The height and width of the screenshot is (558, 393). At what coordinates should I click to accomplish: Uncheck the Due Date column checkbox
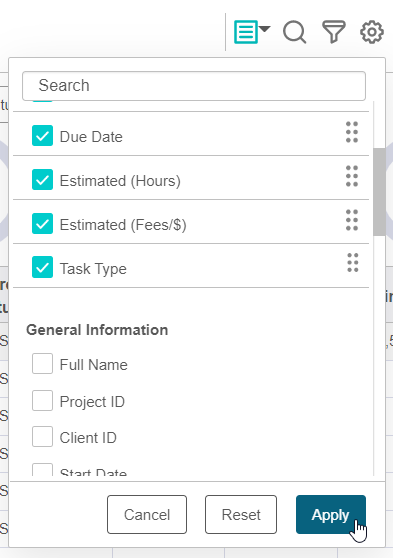pos(42,136)
